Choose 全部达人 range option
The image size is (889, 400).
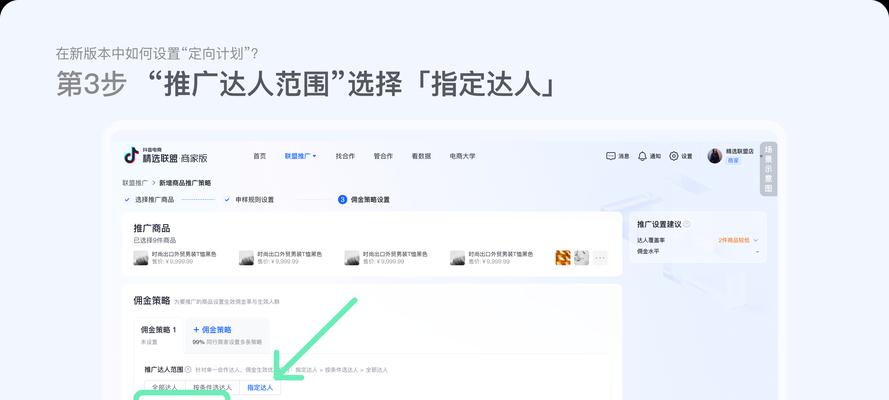click(x=165, y=388)
